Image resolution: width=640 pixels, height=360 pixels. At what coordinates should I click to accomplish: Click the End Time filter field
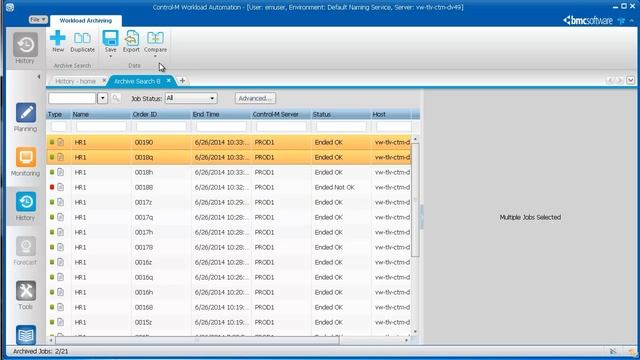[x=221, y=127]
